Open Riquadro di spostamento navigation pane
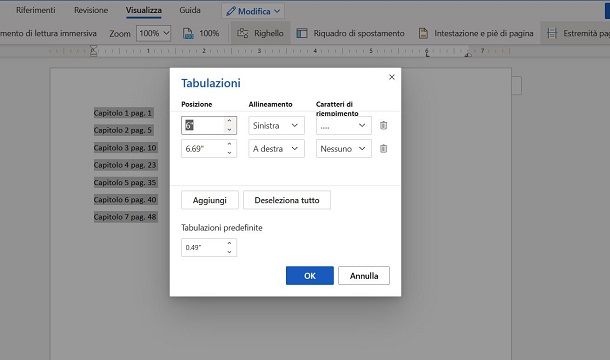Viewport: 610px width, 360px height. tap(351, 33)
